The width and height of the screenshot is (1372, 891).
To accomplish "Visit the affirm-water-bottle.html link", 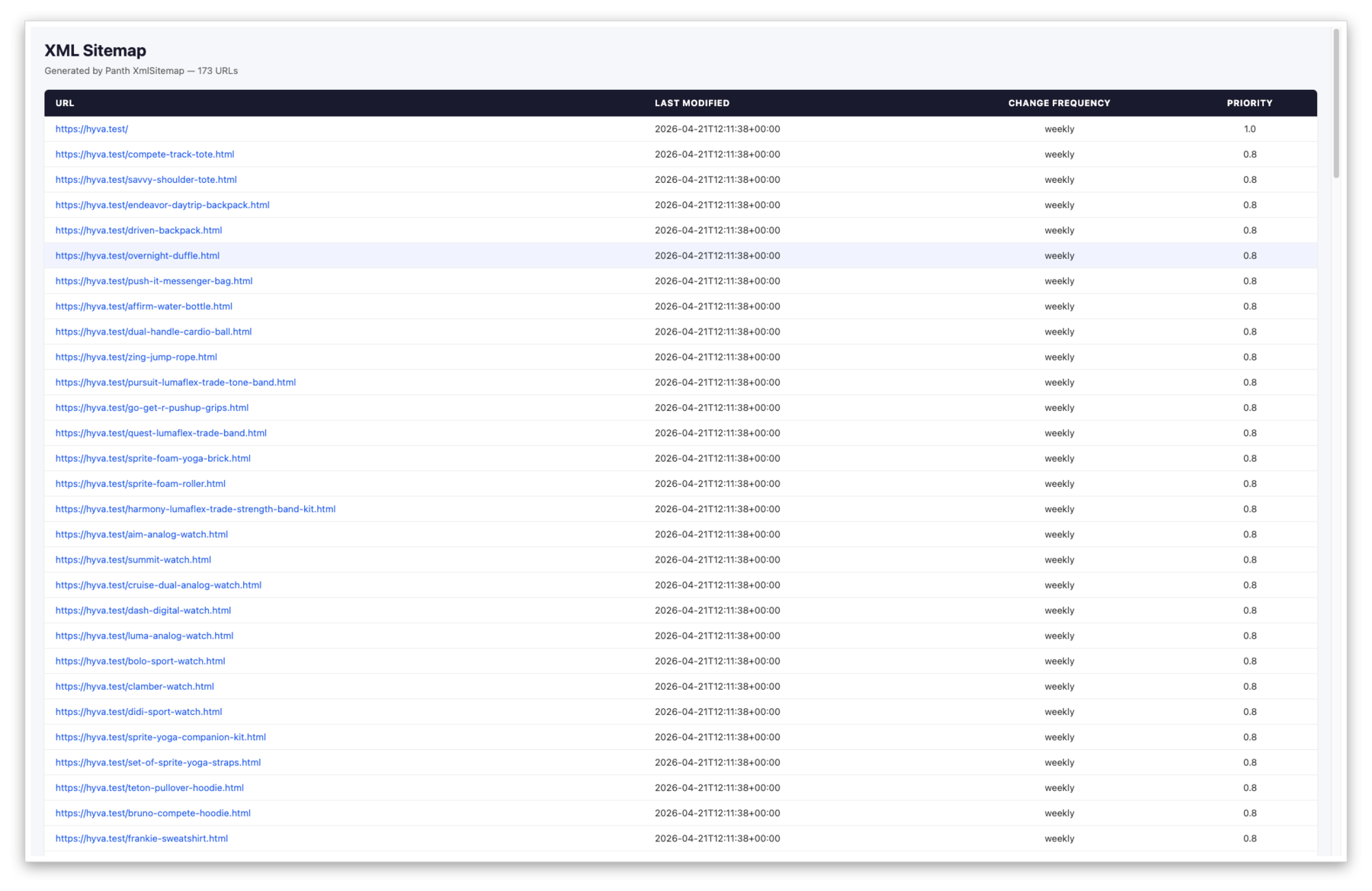I will [x=144, y=306].
